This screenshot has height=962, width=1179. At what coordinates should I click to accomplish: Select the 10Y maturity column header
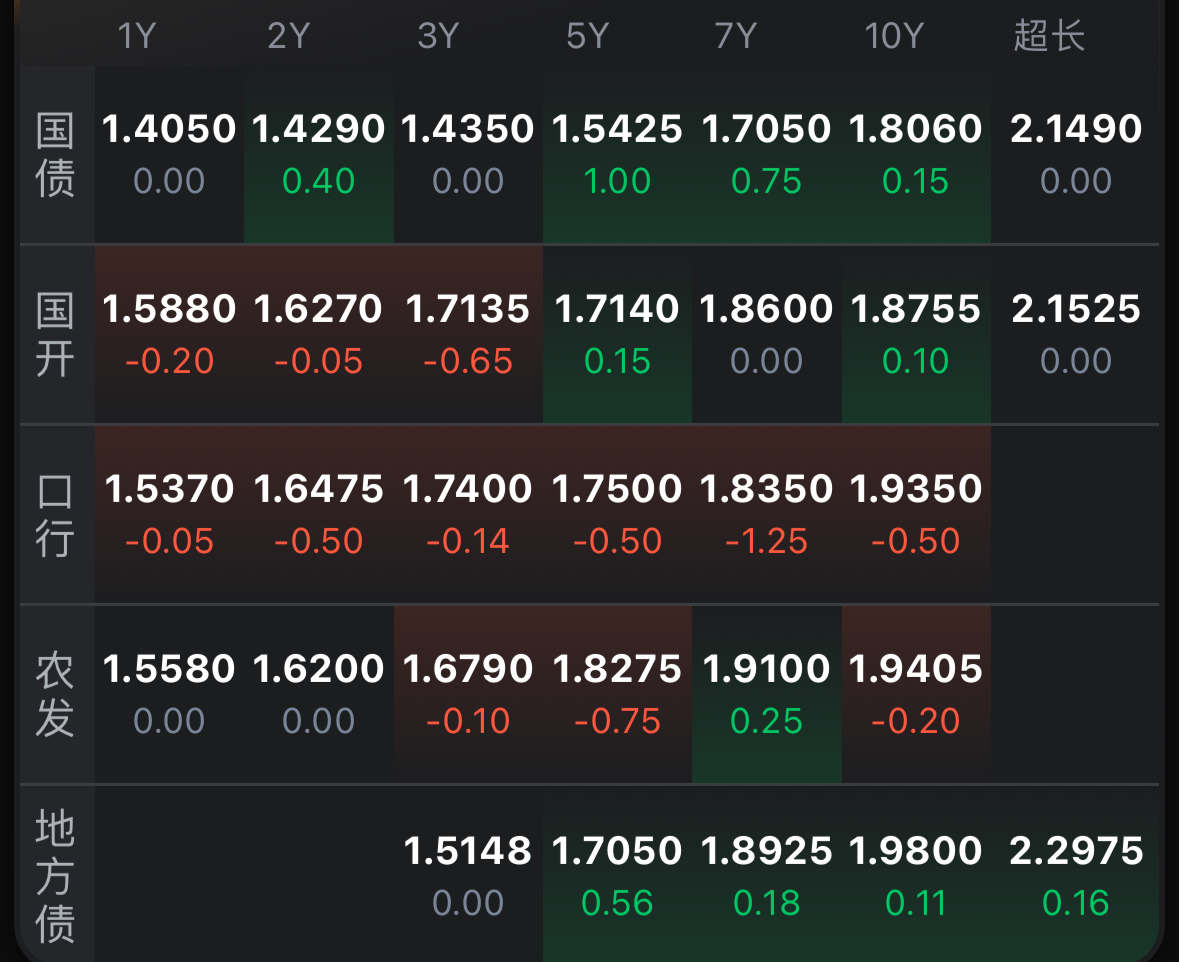[893, 37]
